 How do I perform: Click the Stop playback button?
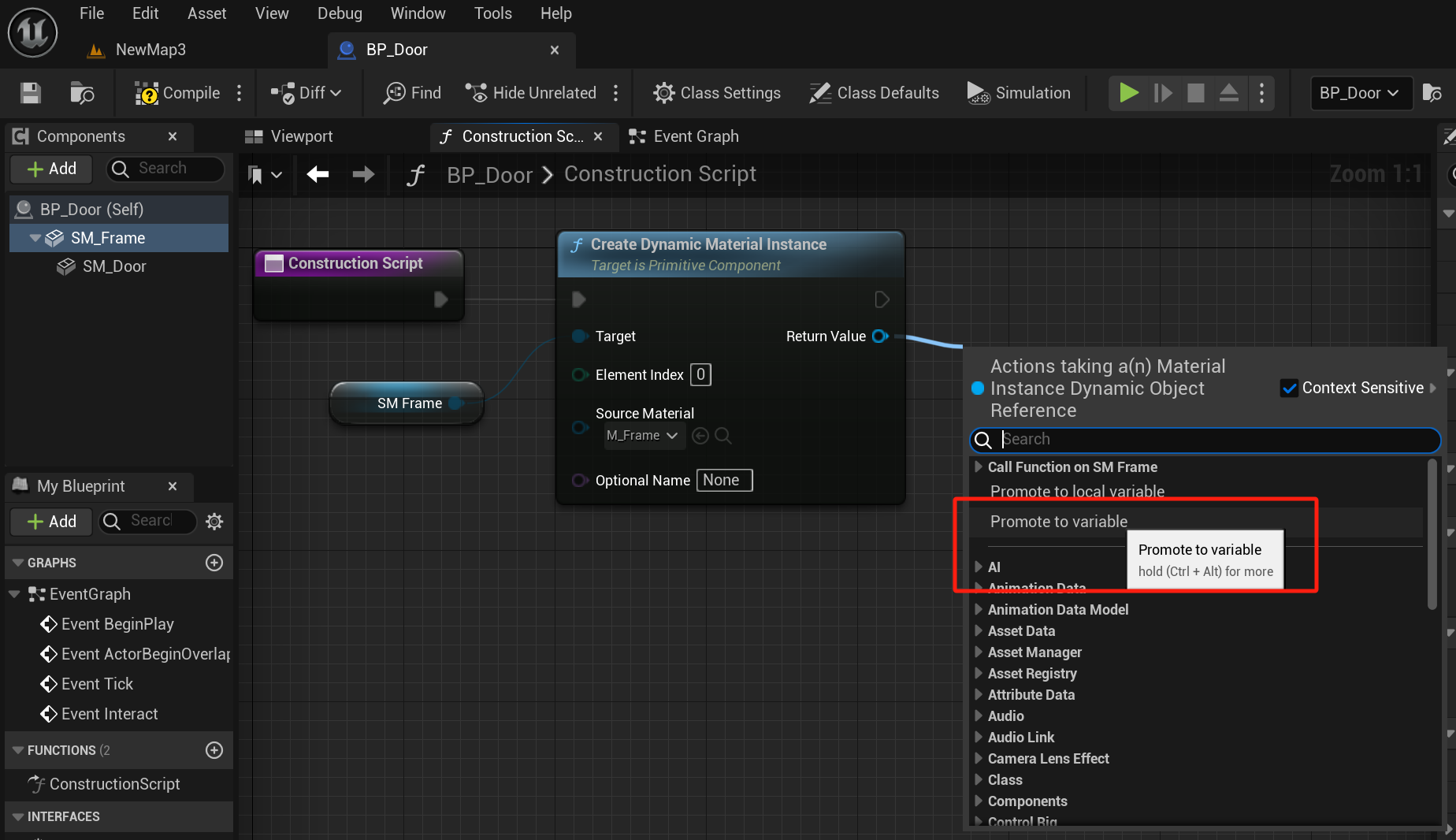tap(1196, 93)
